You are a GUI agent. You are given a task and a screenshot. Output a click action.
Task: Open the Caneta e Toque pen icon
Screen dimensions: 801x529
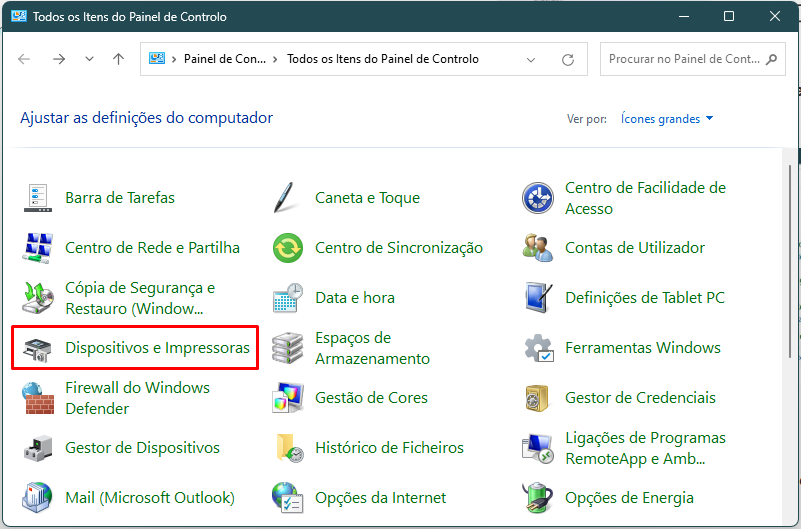point(285,198)
